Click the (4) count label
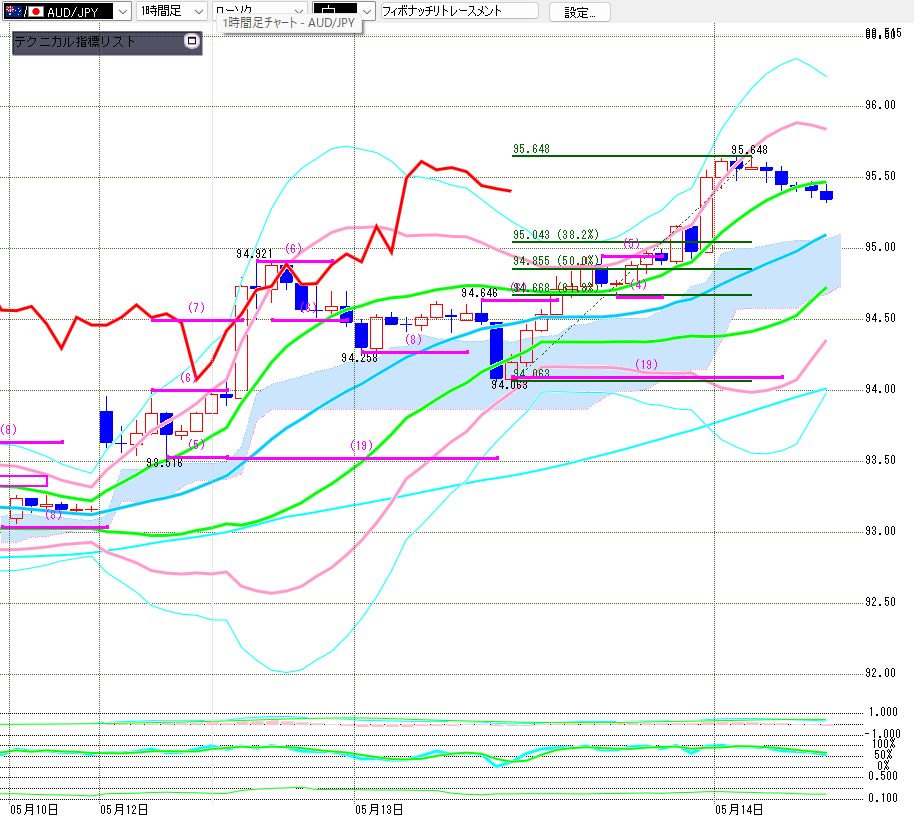This screenshot has height=818, width=914. pyautogui.click(x=638, y=285)
